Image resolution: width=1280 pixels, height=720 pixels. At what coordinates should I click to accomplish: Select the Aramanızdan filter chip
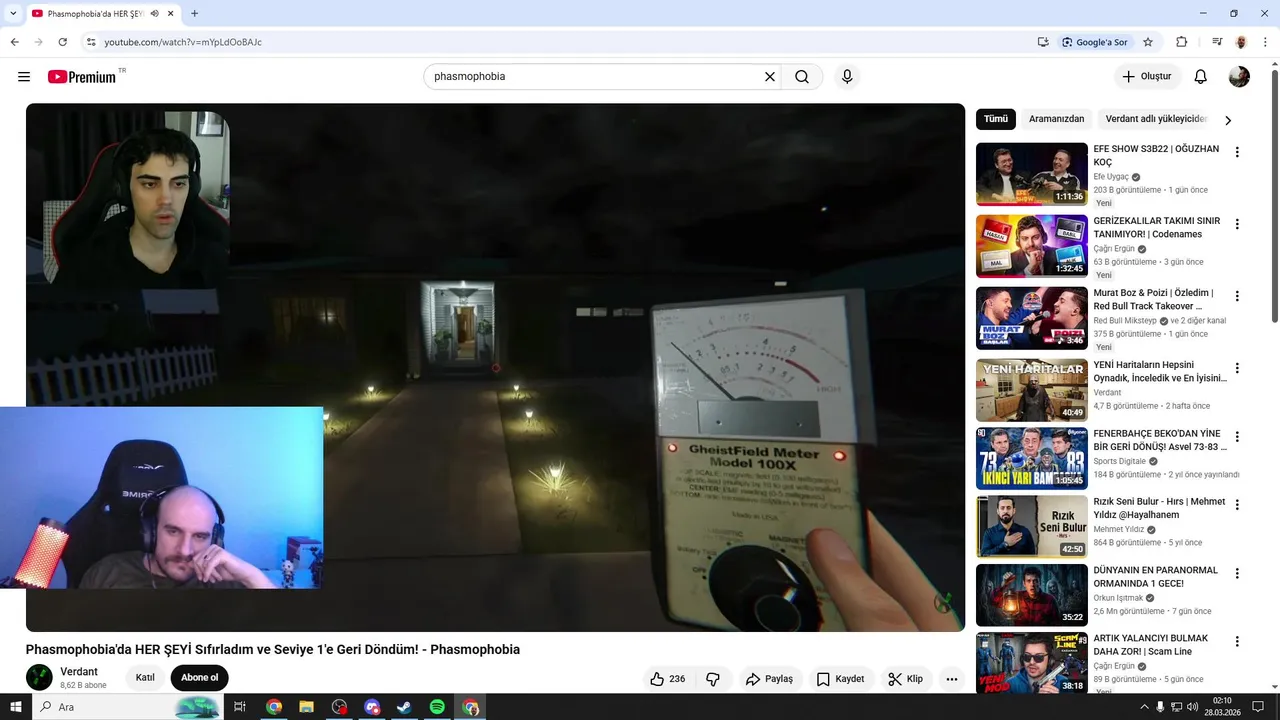[x=1056, y=119]
